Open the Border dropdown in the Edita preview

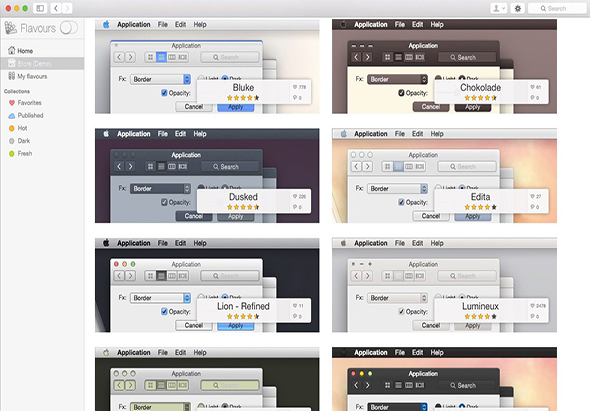[x=397, y=189]
